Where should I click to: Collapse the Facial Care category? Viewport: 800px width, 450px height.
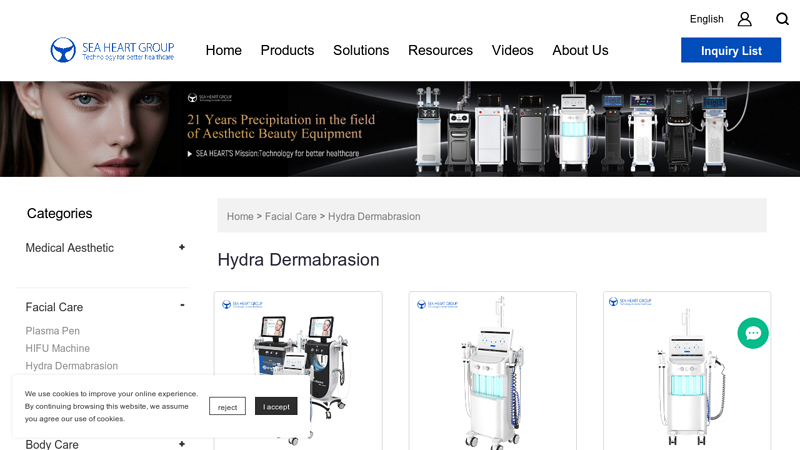(182, 306)
